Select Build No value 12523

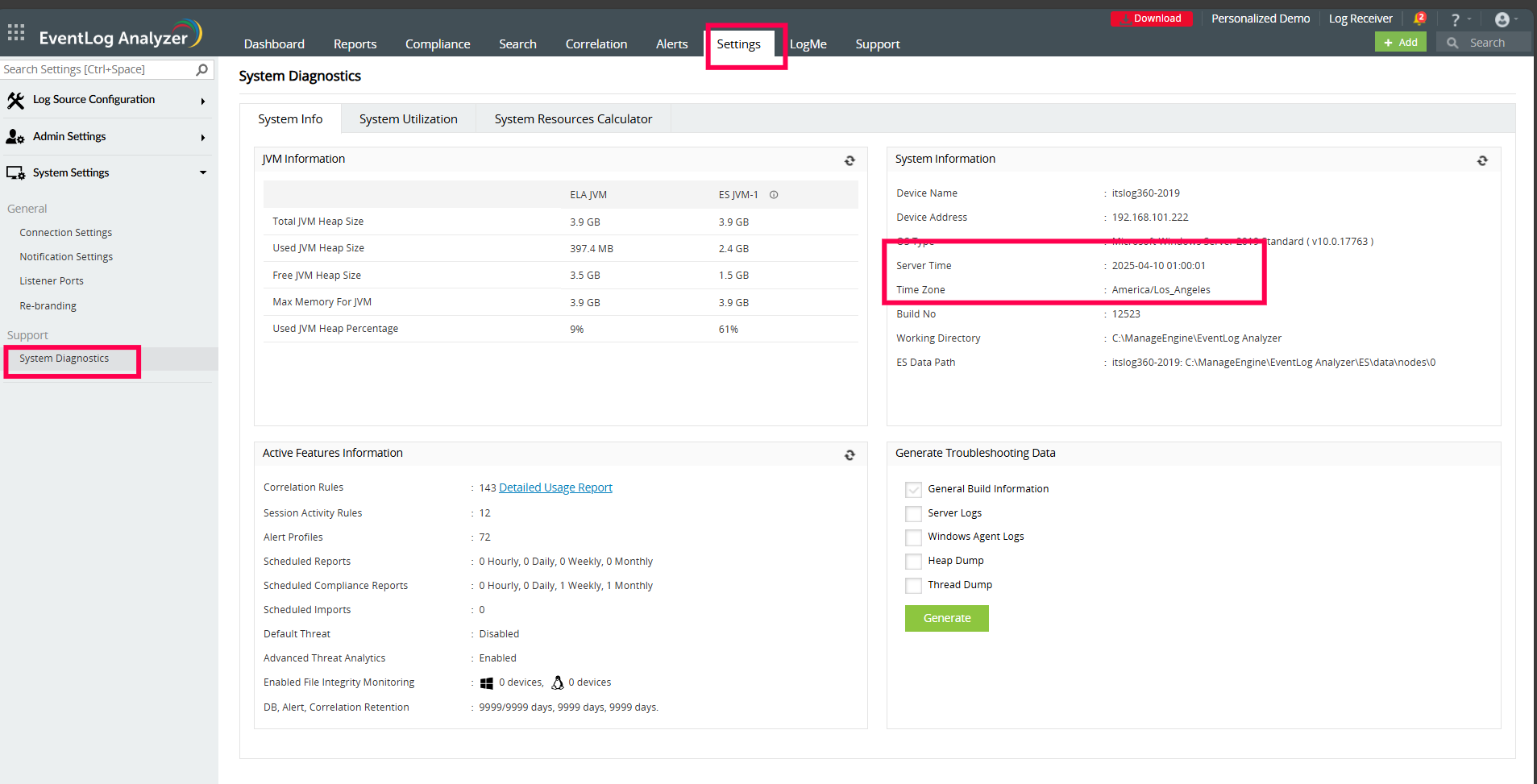coord(1126,314)
